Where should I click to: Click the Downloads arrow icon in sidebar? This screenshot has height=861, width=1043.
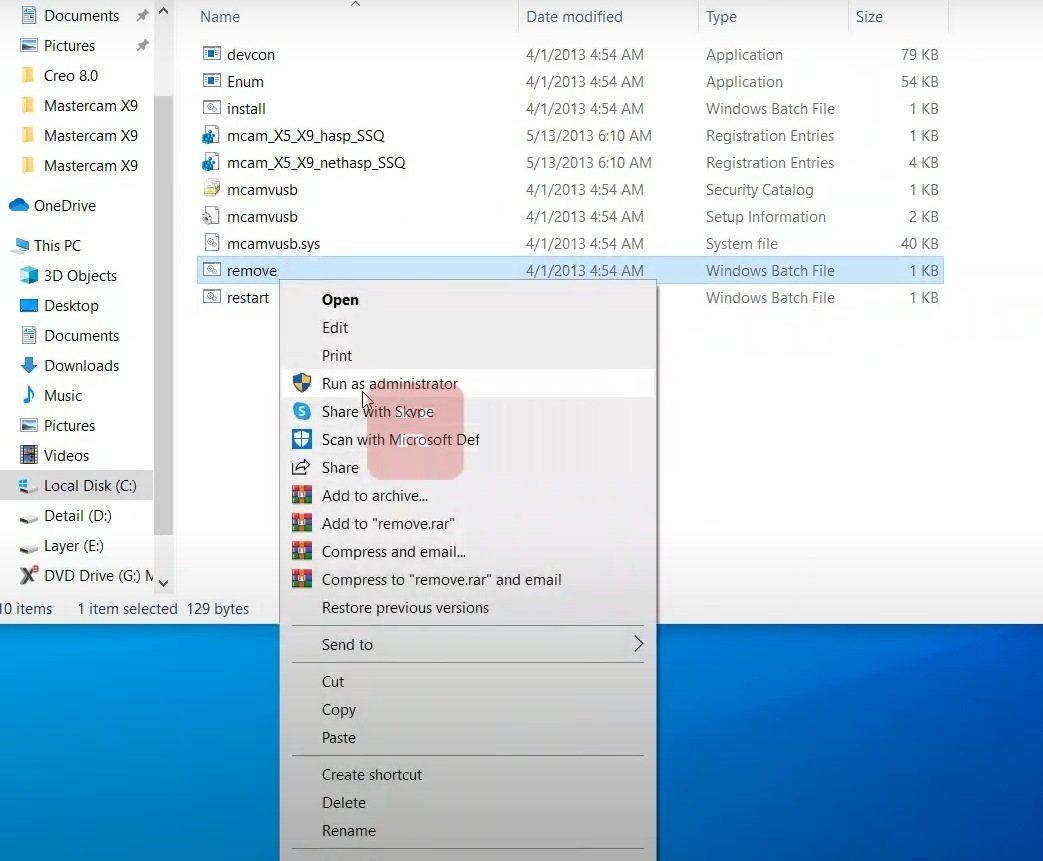coord(29,365)
